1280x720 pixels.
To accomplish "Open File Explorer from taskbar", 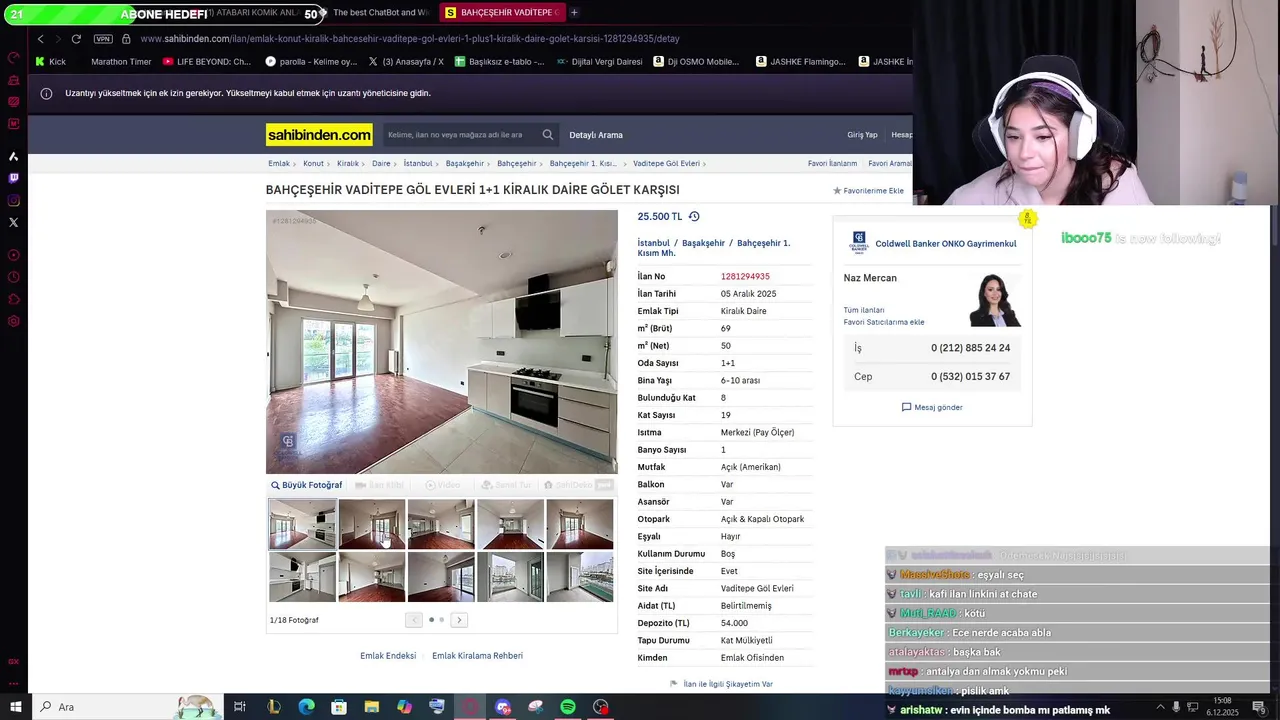I will [x=371, y=707].
